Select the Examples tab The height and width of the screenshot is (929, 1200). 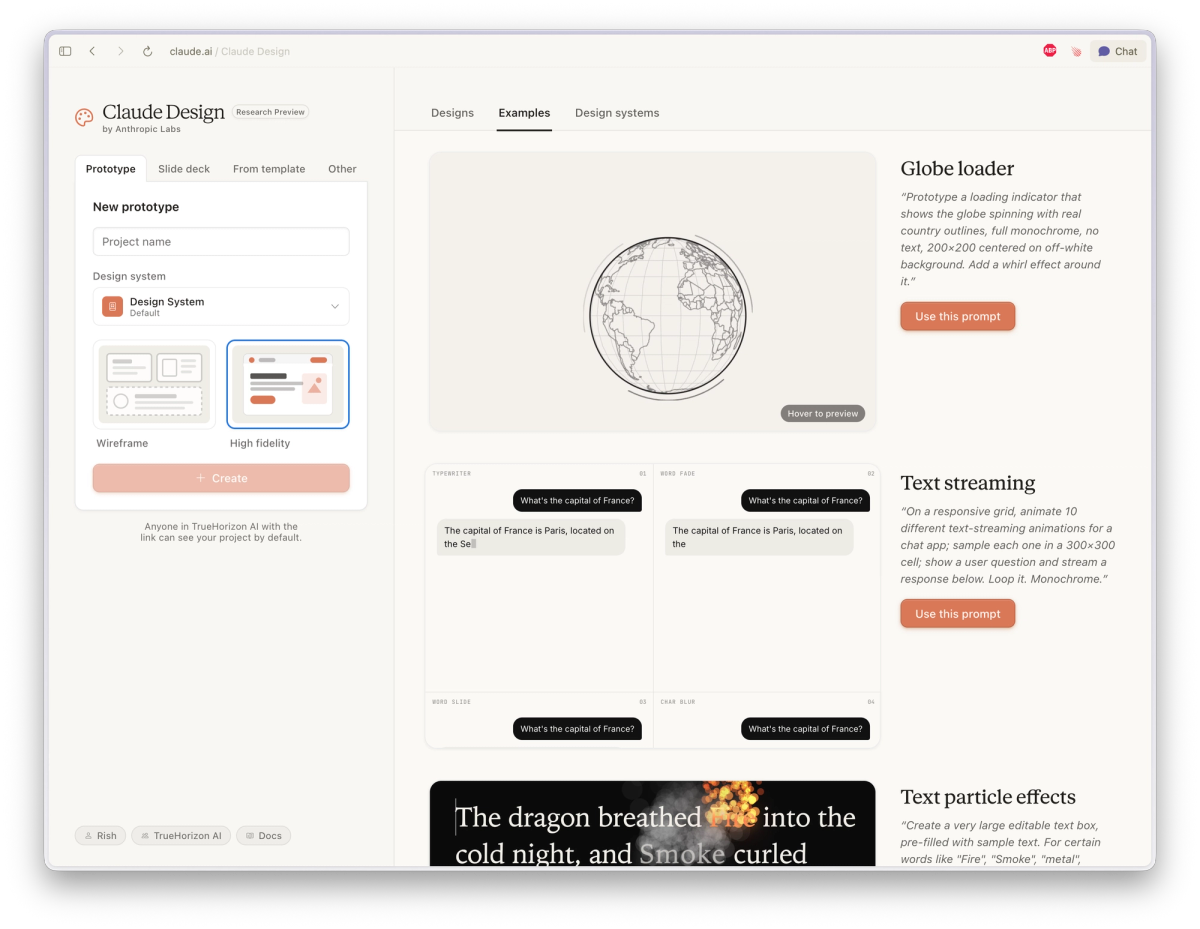[x=524, y=113]
